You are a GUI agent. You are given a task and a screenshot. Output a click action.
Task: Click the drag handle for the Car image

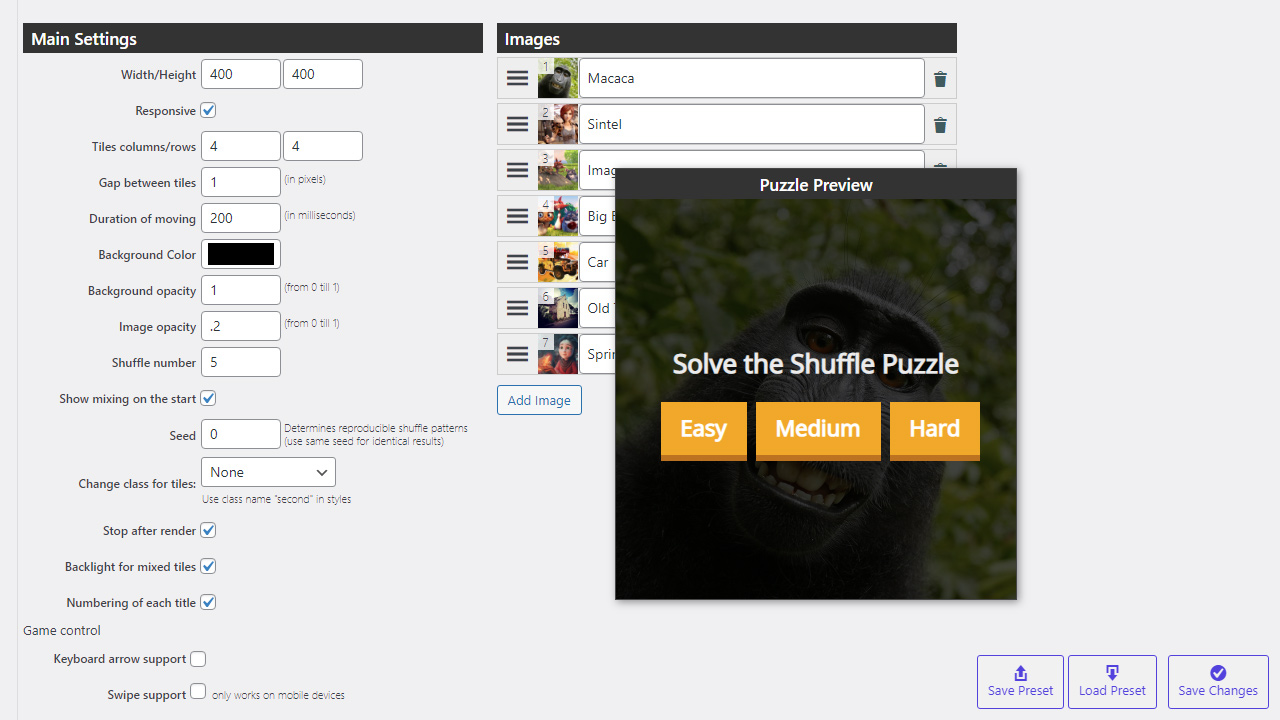pos(517,262)
